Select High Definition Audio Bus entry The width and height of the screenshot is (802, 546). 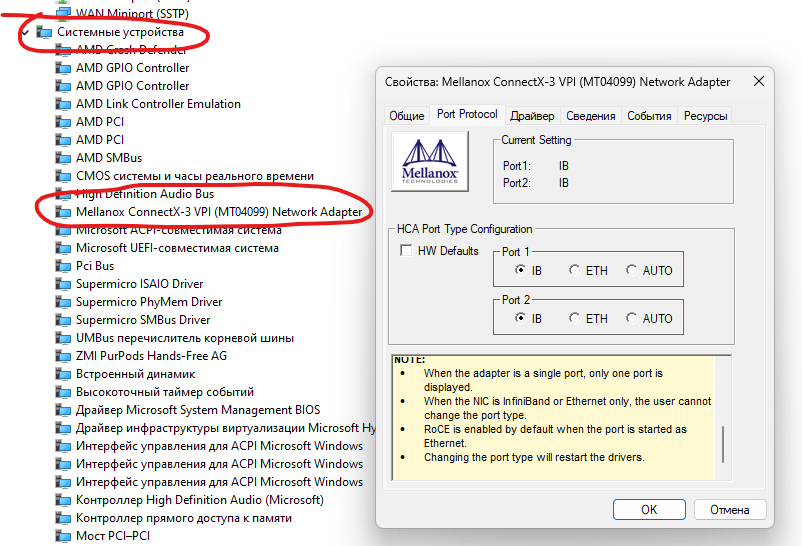[x=145, y=194]
